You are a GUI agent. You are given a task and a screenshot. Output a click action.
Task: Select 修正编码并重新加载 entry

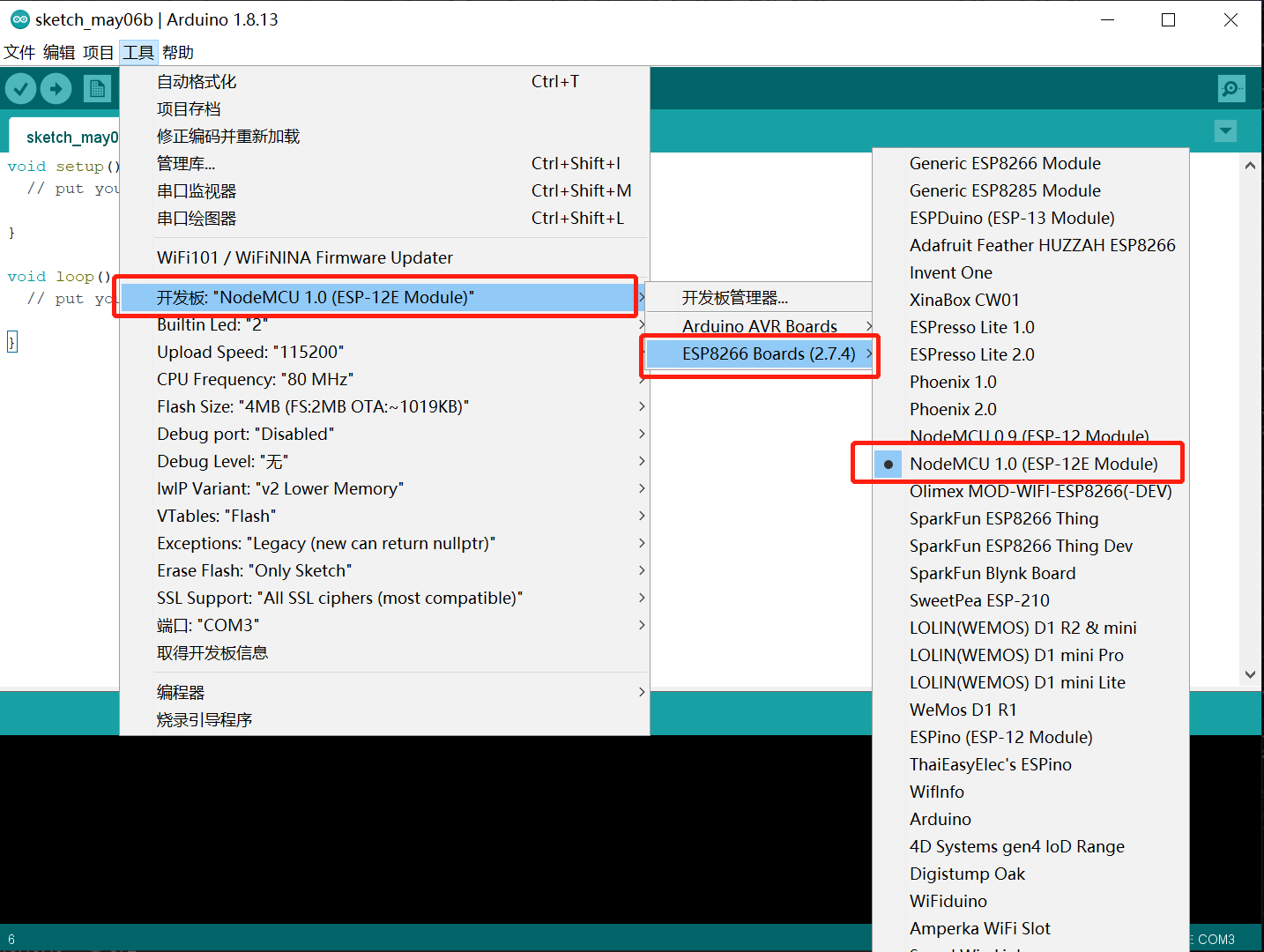tap(384, 137)
